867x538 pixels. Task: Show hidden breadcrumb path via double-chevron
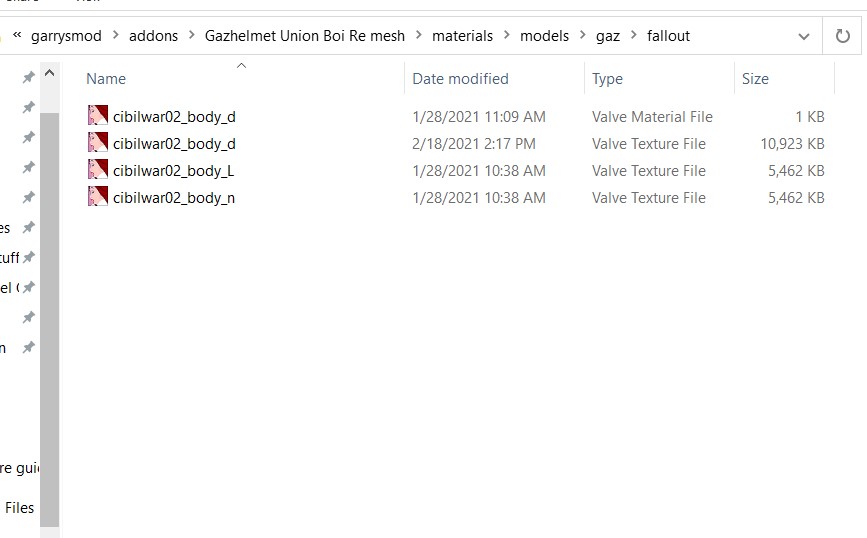(17, 36)
